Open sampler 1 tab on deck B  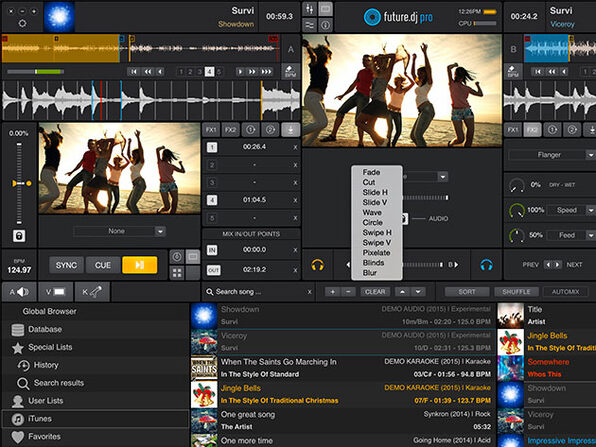click(552, 130)
